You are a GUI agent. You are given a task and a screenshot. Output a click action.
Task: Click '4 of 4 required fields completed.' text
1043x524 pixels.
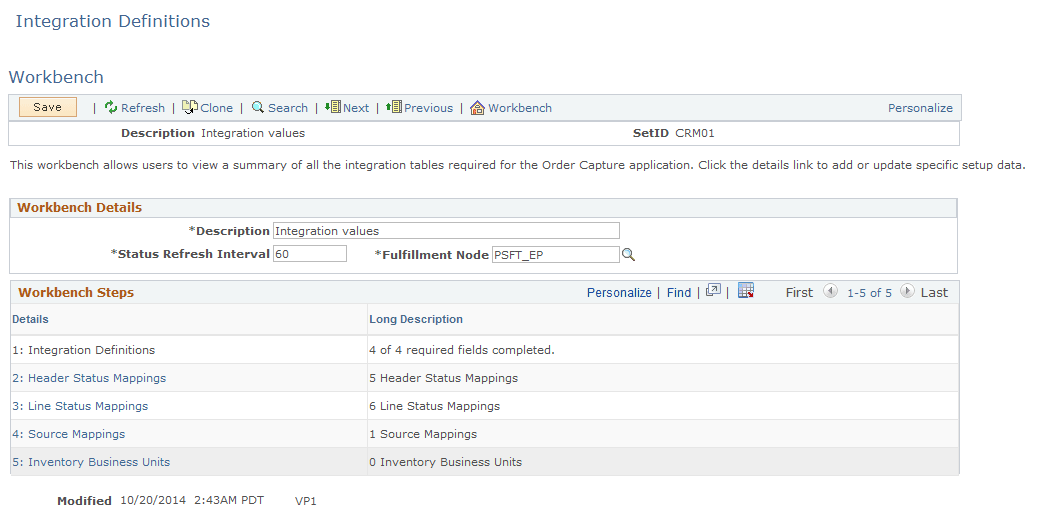pos(462,350)
